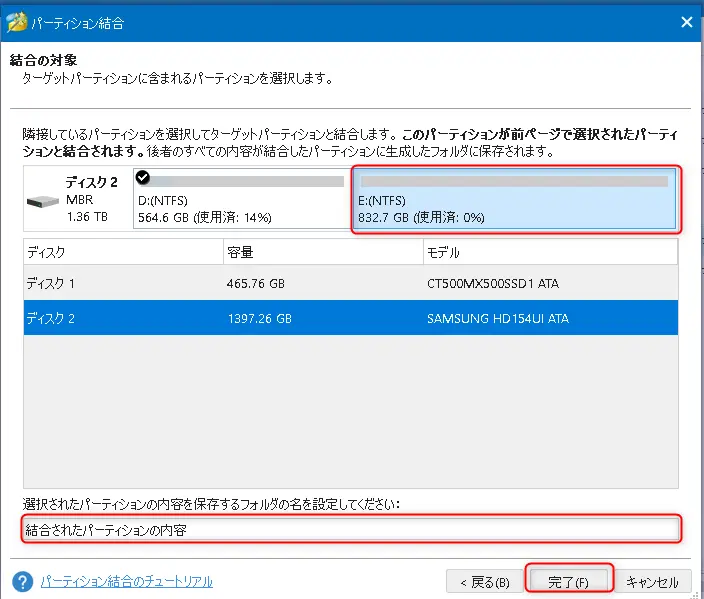Click the SAMSUNG HD154UI ATA model cell

coord(497,319)
